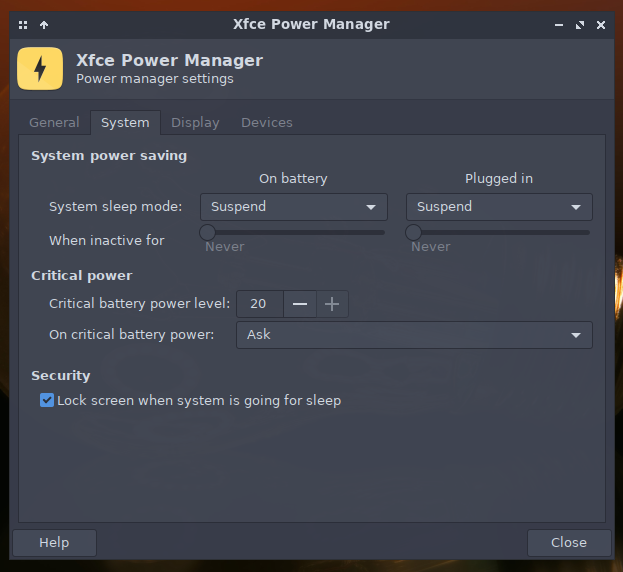Open Plugged in sleep mode dropdown
This screenshot has width=623, height=572.
tap(499, 207)
